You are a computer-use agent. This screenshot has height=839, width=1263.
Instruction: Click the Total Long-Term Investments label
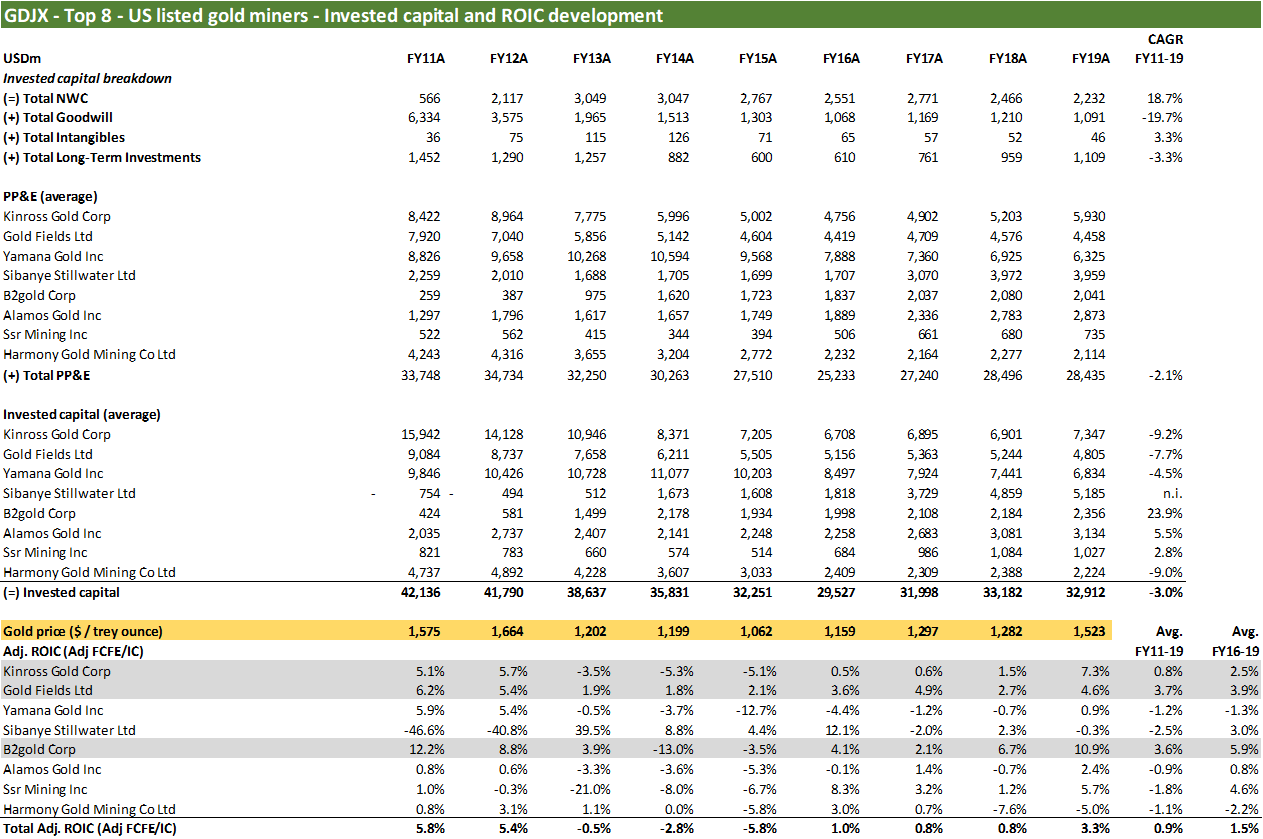pos(102,158)
